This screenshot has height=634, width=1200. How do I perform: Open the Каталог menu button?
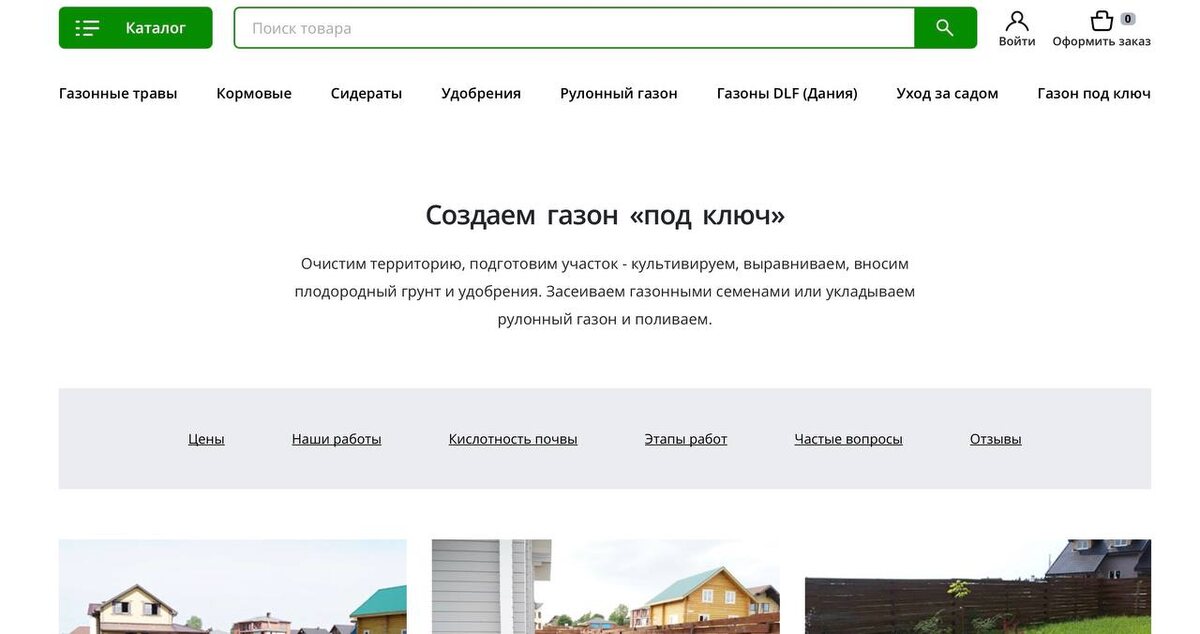coord(135,28)
